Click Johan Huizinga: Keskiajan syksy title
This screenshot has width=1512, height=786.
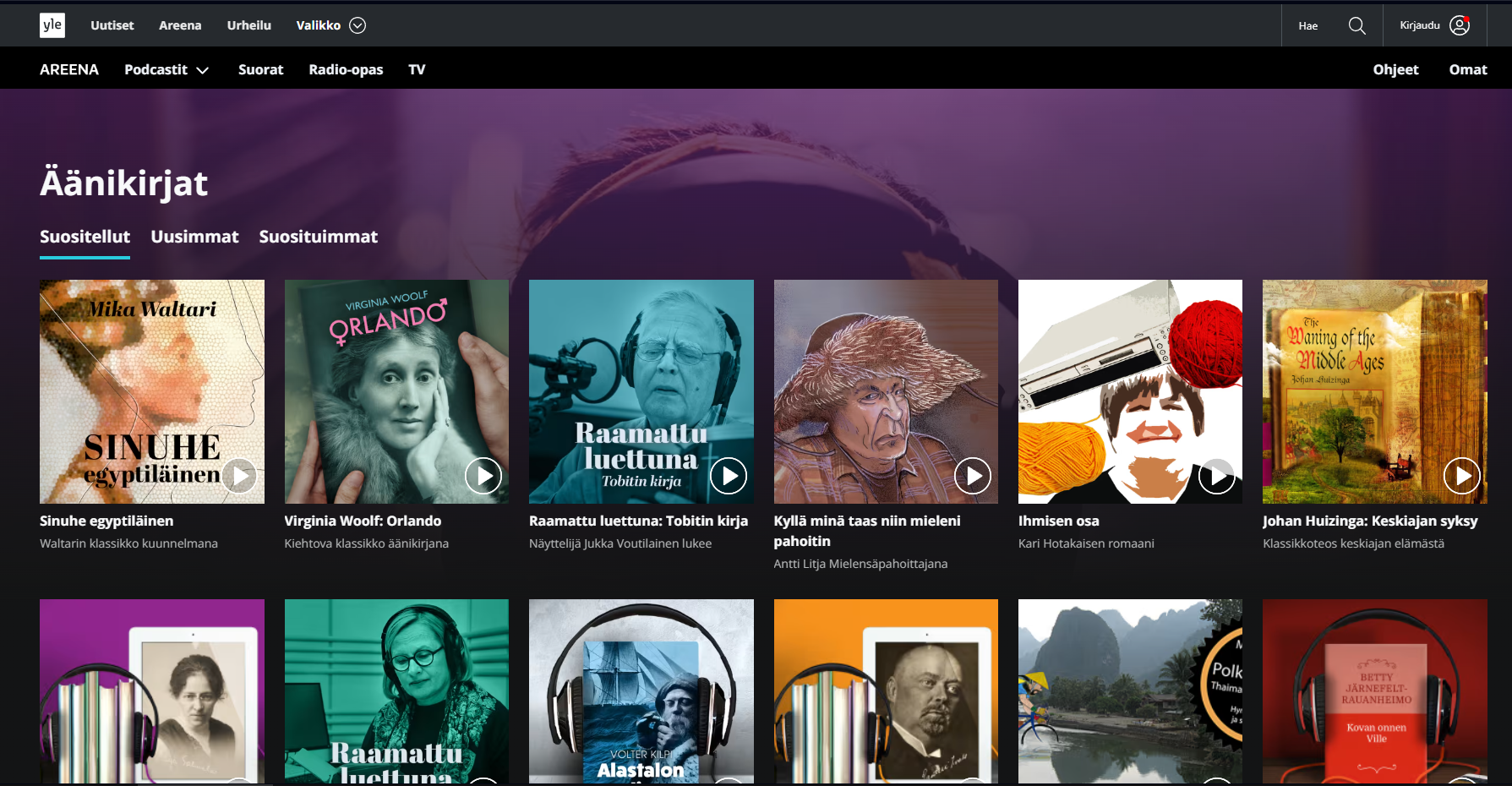(x=1370, y=521)
